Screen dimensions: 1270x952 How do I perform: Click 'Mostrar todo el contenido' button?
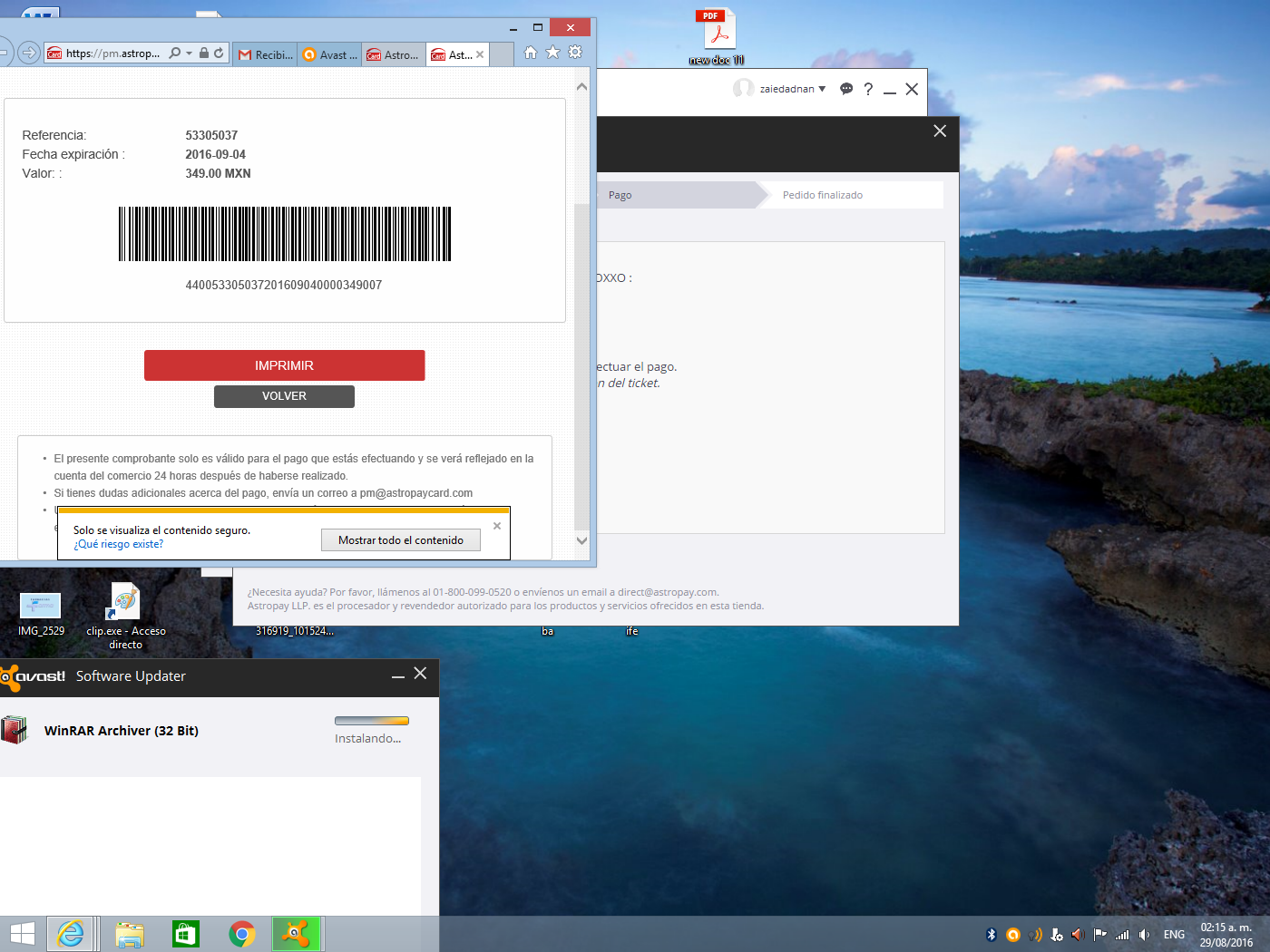(401, 540)
